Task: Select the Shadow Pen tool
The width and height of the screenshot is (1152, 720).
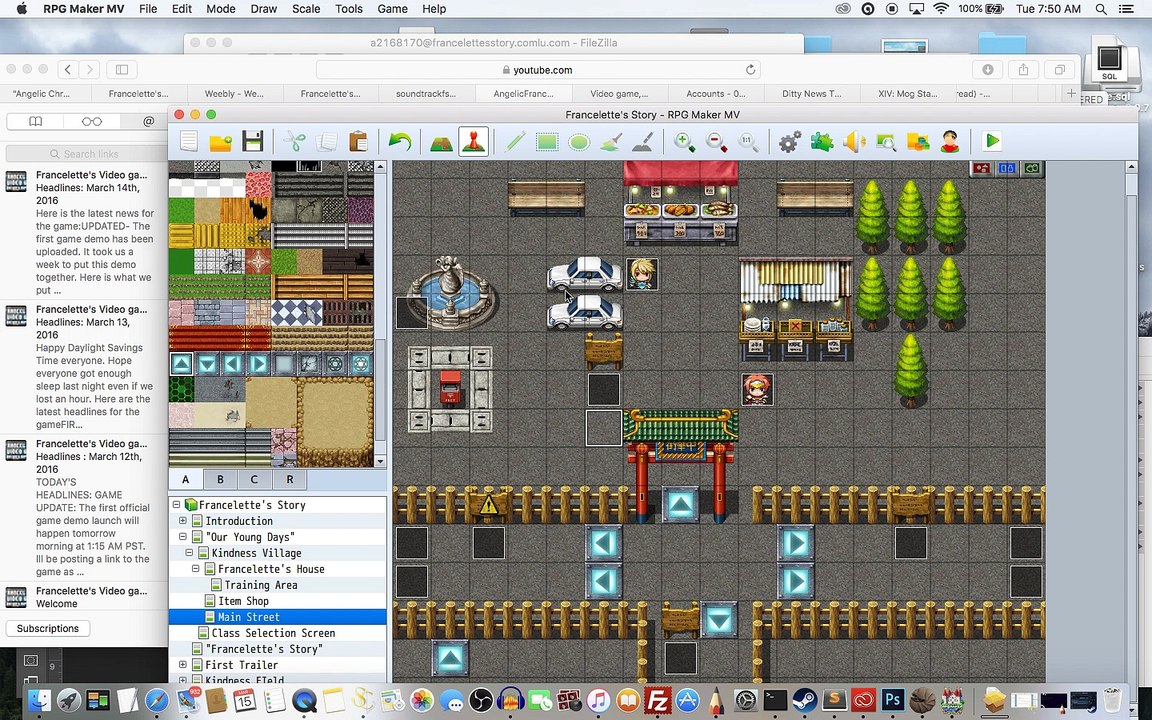Action: 643,141
